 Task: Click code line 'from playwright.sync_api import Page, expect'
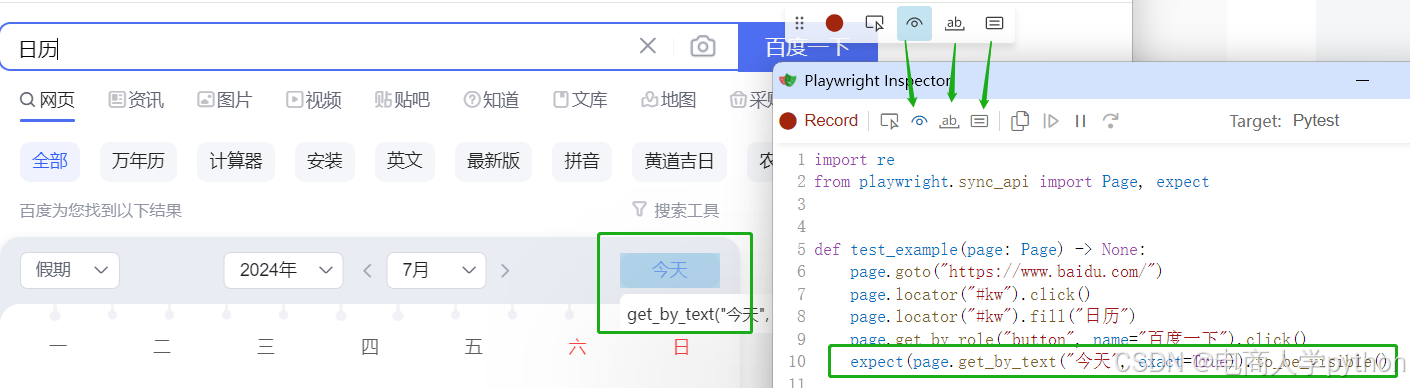coord(1011,182)
